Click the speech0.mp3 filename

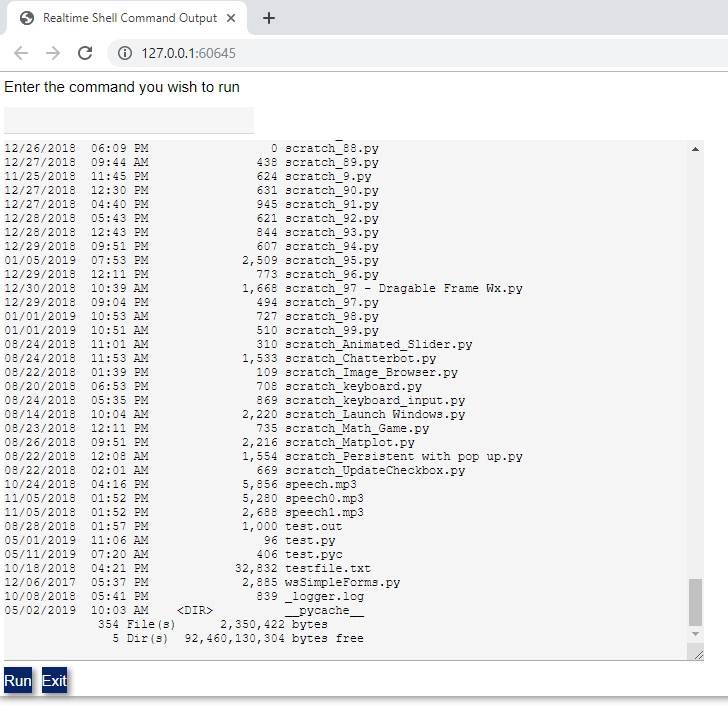click(x=324, y=498)
